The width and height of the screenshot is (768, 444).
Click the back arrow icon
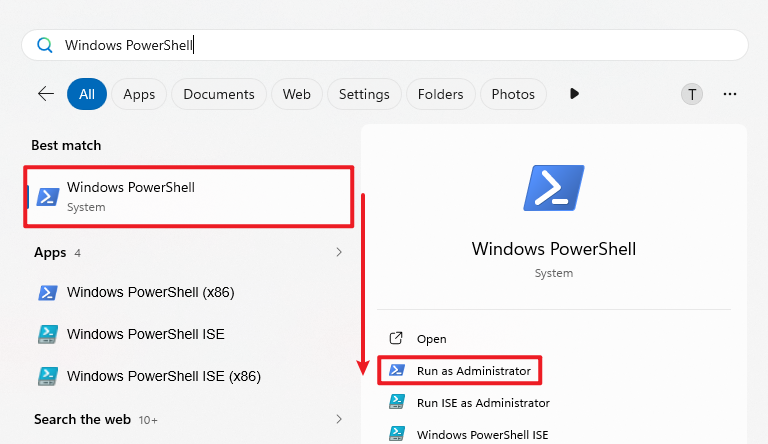[x=46, y=94]
